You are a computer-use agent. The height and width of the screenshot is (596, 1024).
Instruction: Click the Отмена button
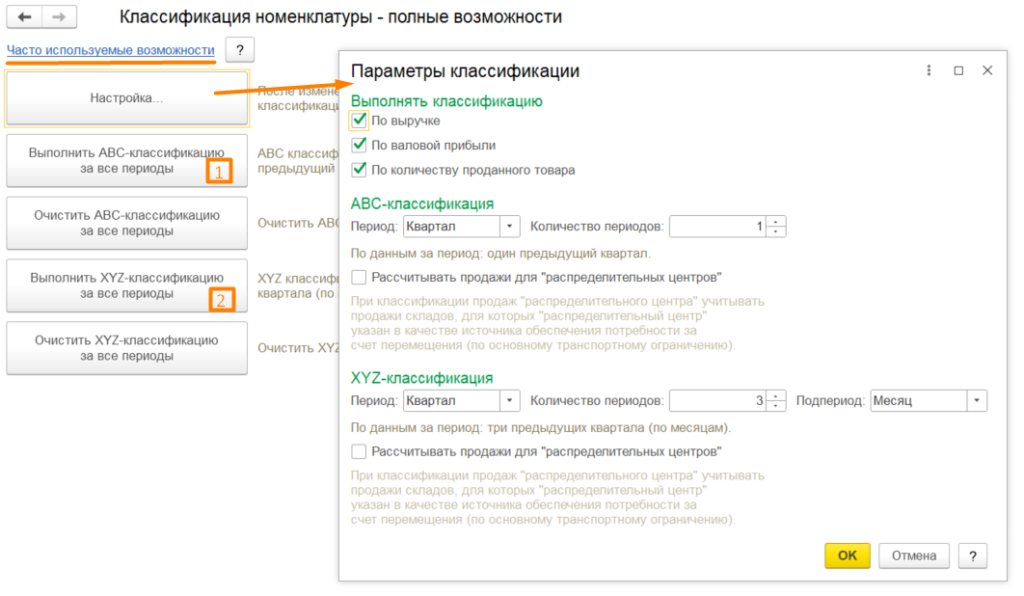tap(914, 556)
